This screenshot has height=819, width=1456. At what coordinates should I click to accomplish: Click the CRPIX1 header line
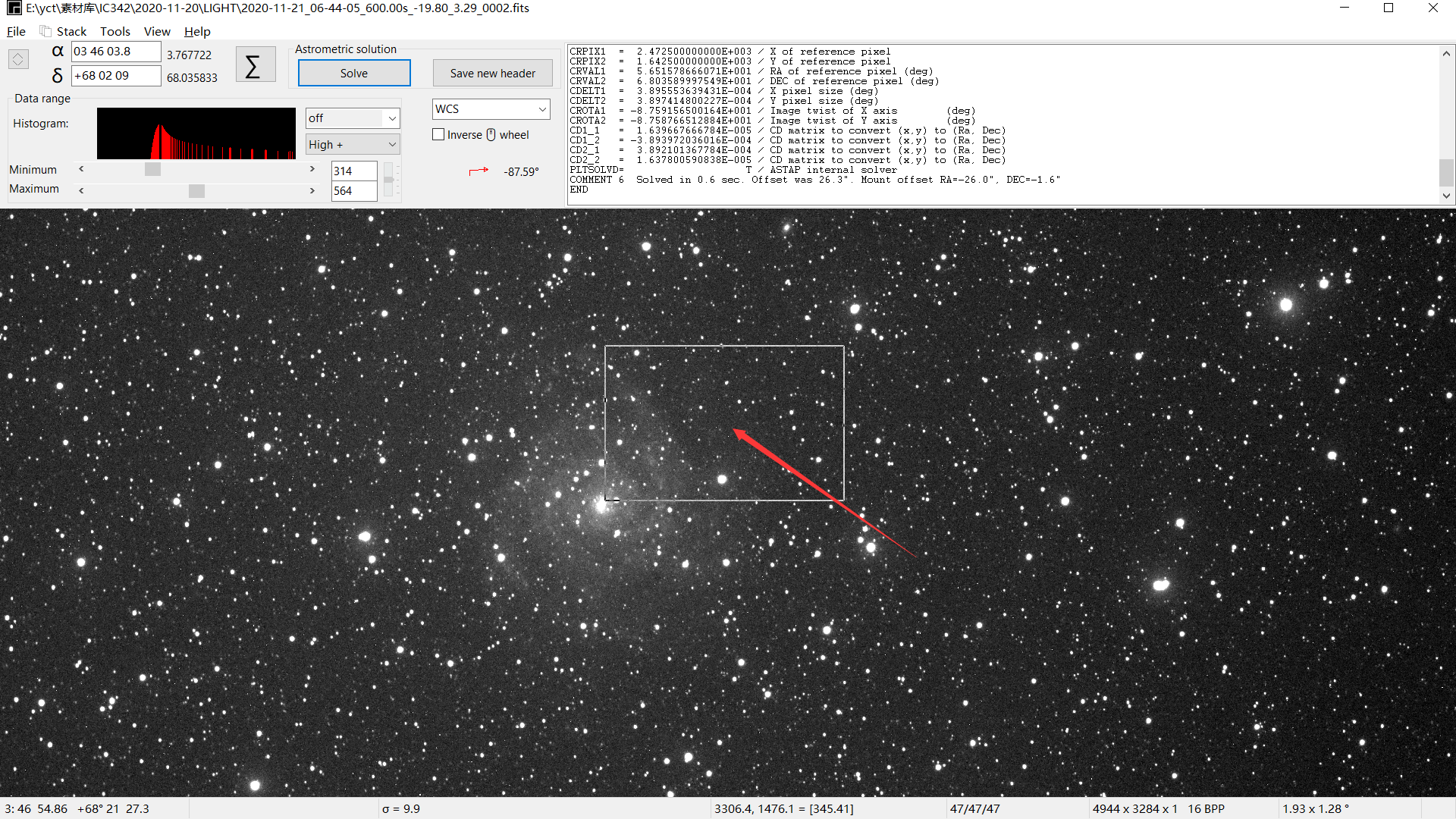(x=730, y=52)
